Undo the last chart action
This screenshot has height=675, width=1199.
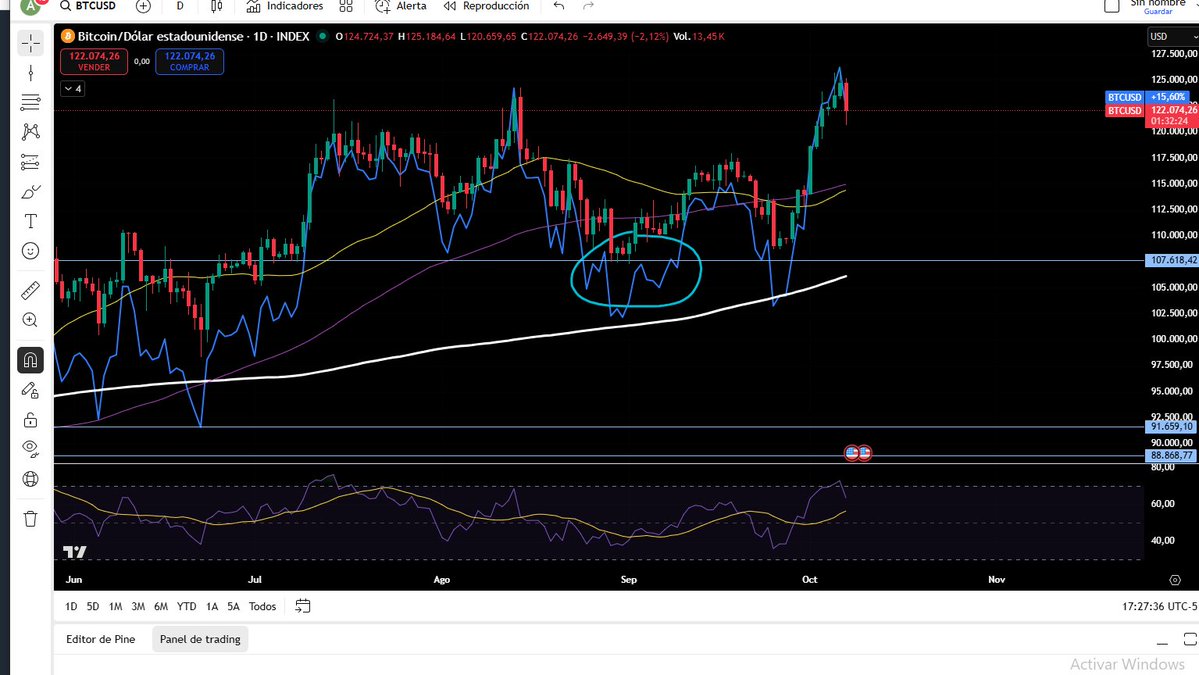pyautogui.click(x=559, y=6)
